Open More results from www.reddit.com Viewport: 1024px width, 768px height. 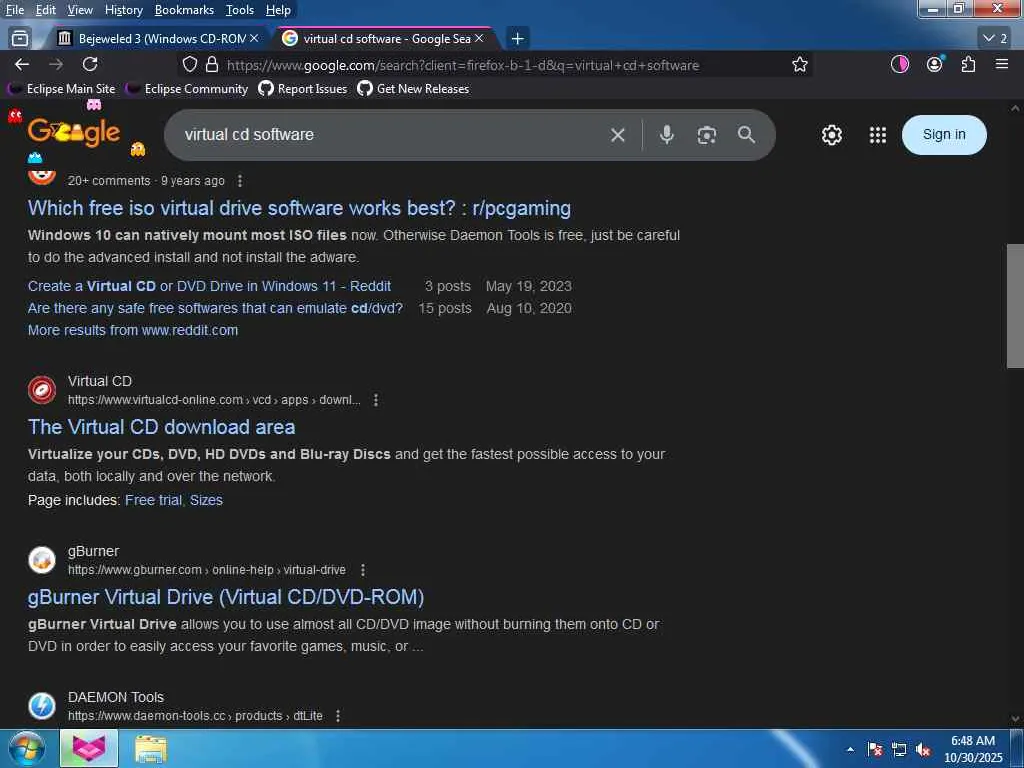pos(133,330)
